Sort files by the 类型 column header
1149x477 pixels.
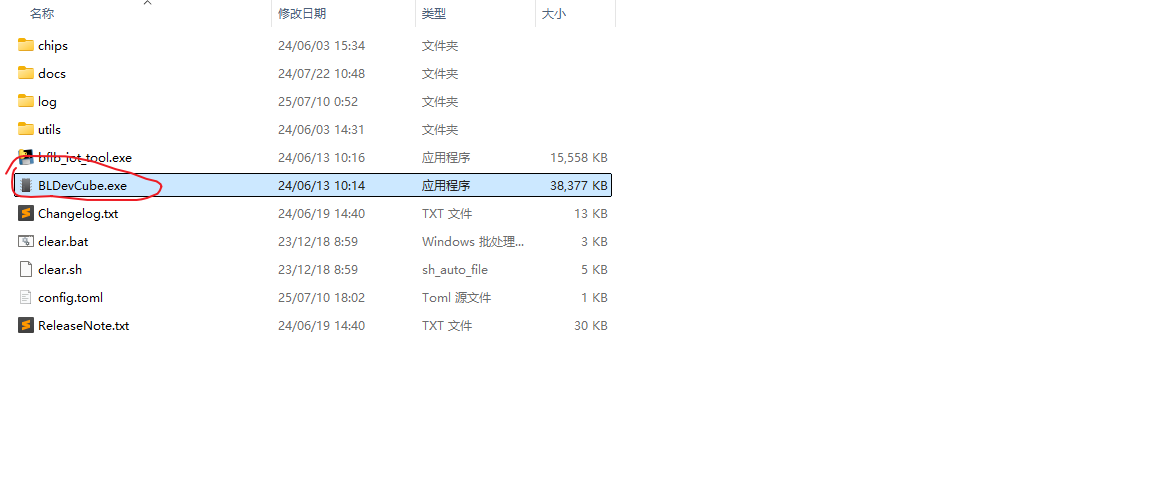pos(434,13)
